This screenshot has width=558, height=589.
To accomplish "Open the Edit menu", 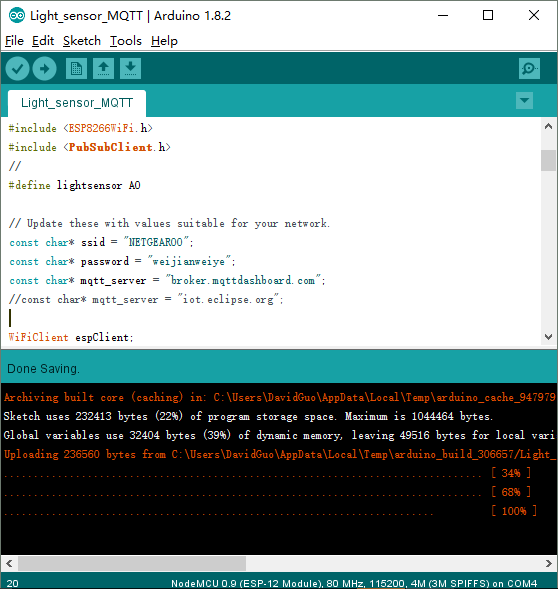I will click(43, 41).
